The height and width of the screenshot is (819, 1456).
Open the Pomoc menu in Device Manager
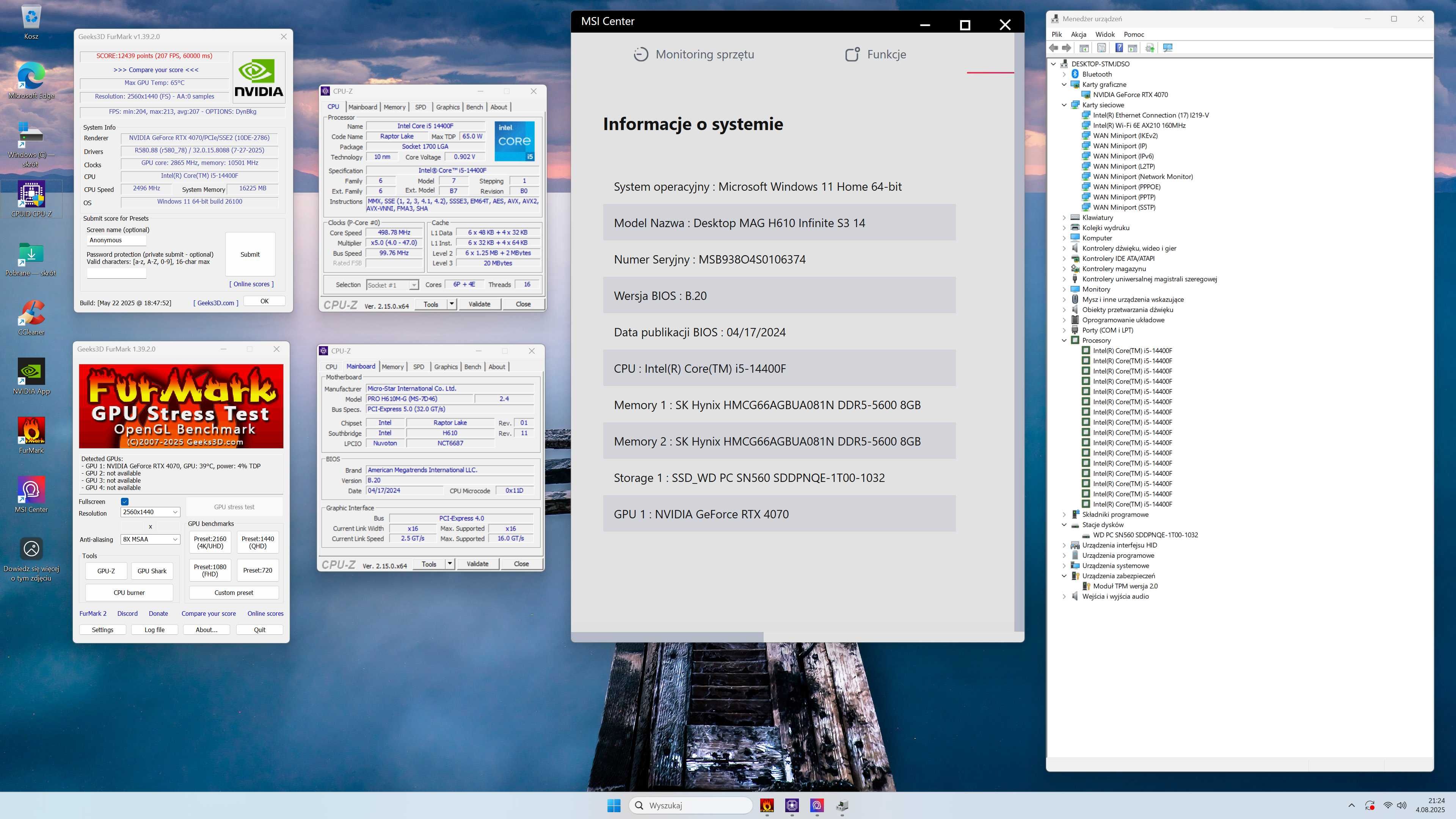click(1134, 35)
